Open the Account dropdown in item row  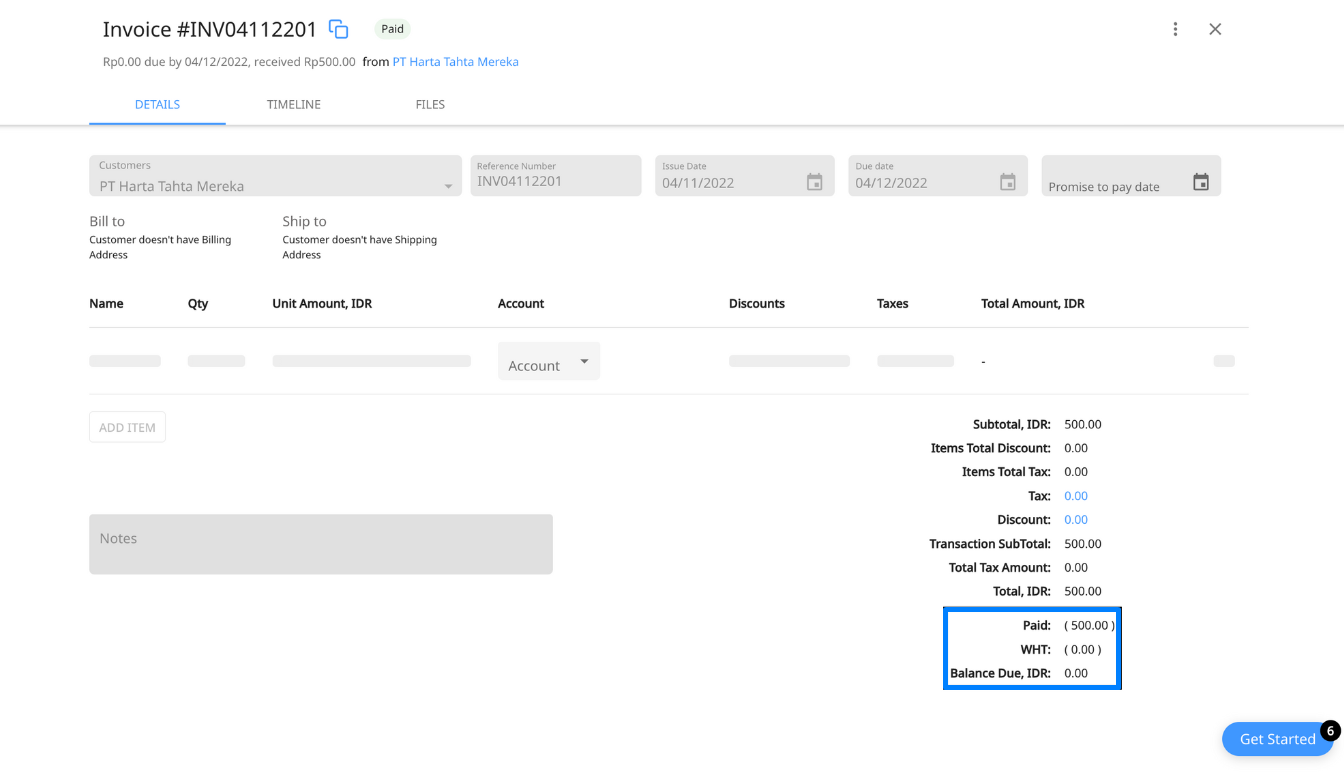[549, 361]
